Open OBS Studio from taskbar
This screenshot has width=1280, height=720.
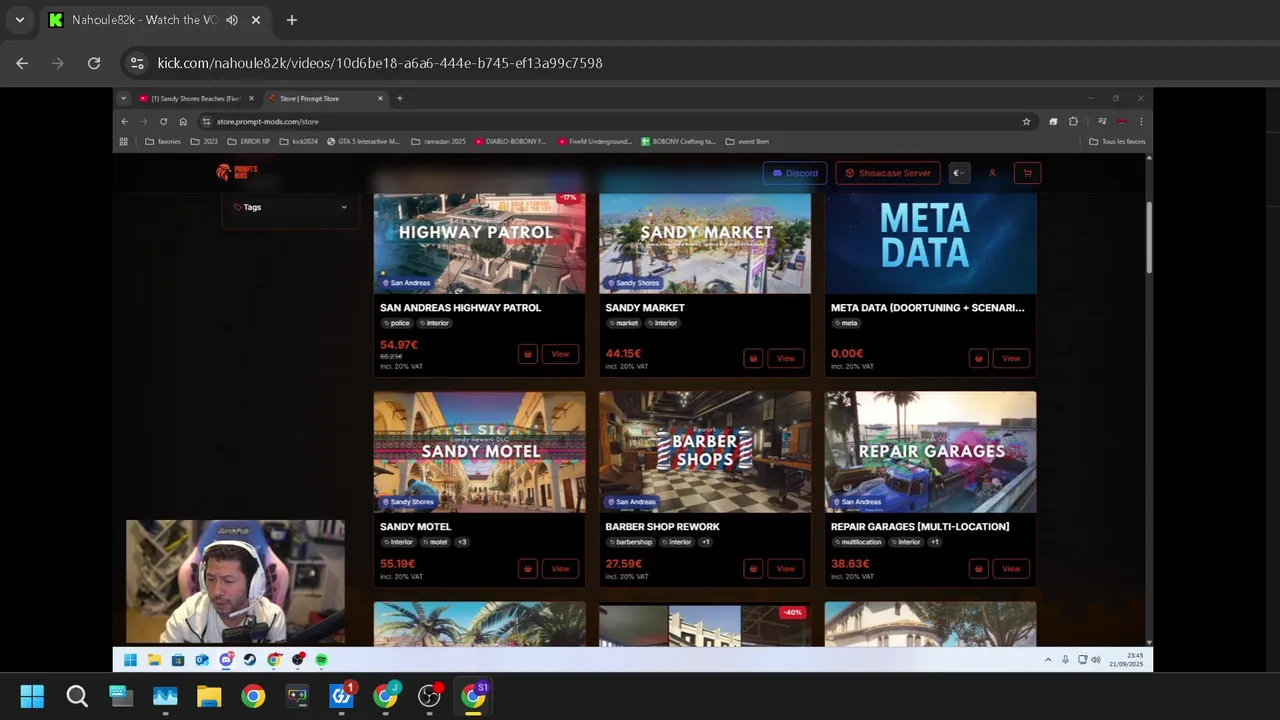point(429,696)
